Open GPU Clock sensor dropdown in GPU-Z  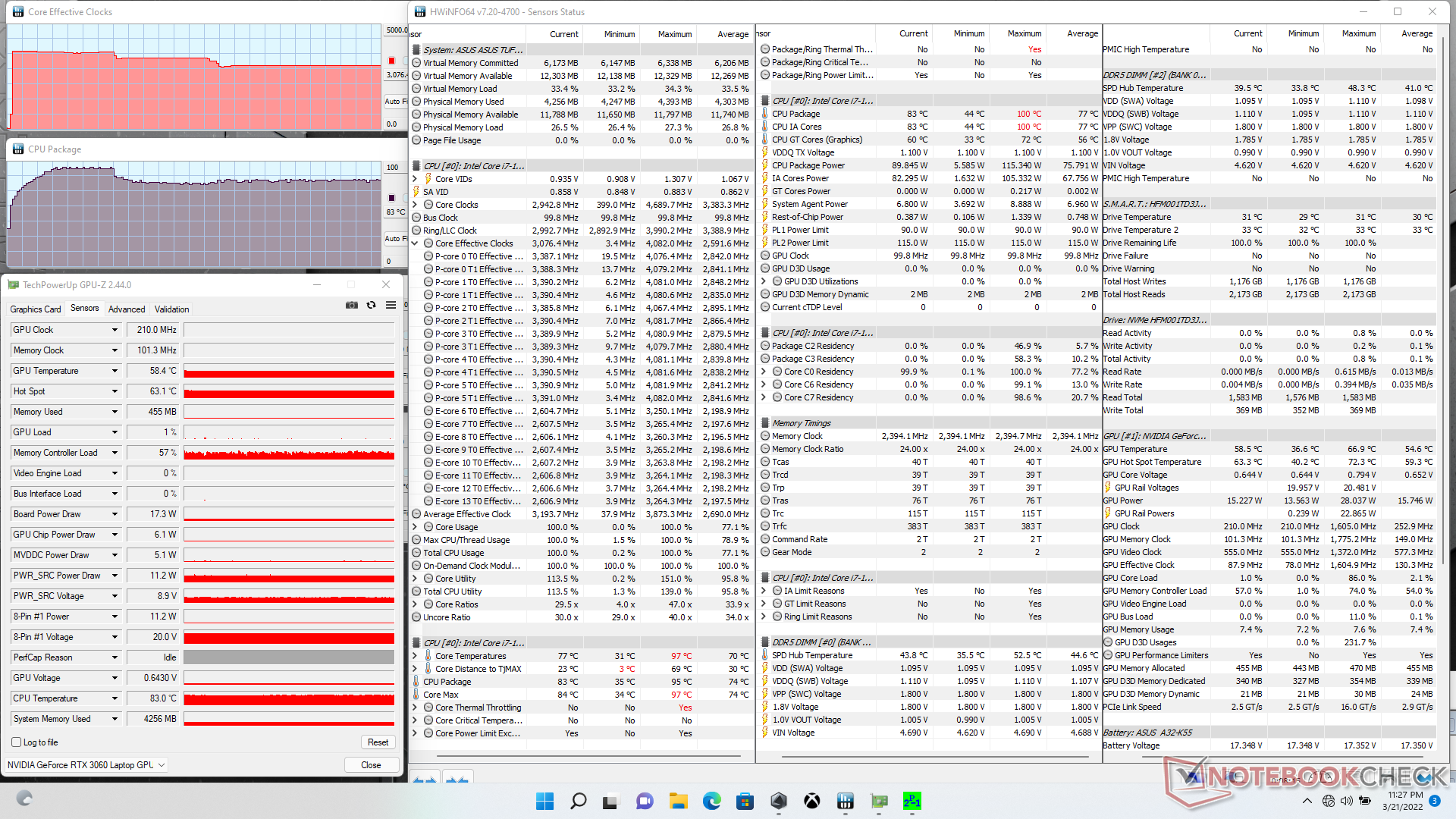(x=115, y=330)
